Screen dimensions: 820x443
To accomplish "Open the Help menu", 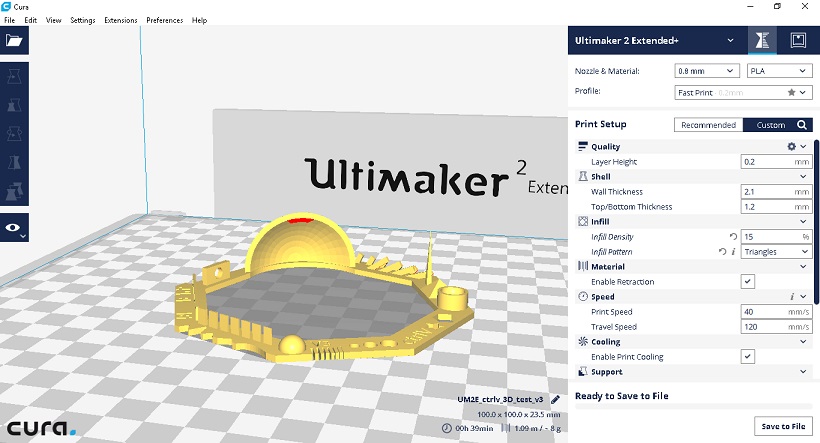I will (x=199, y=20).
